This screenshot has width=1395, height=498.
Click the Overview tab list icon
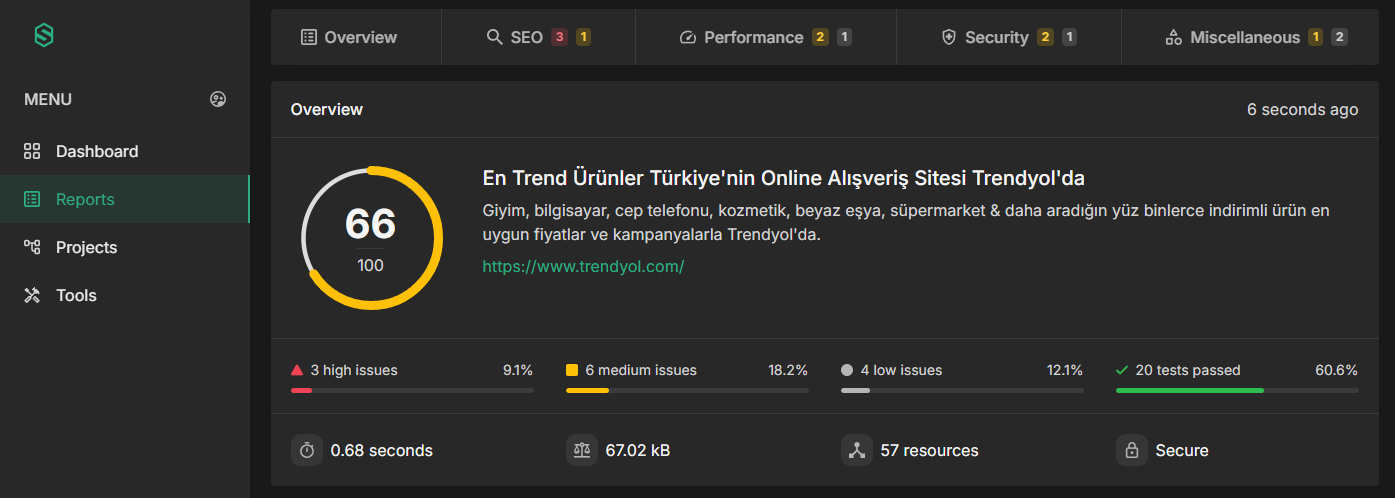(x=309, y=37)
